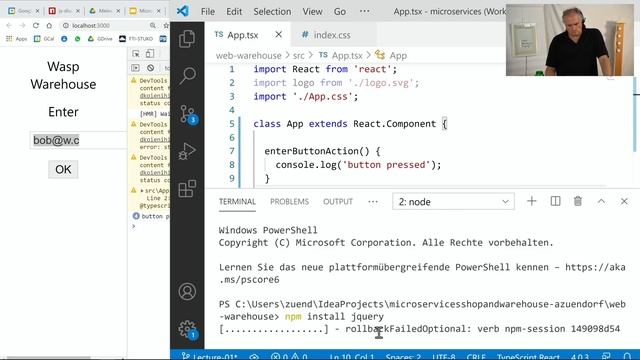Open the notifications bell in the status bar
Screen dimensions: 640x360
click(x=627, y=356)
